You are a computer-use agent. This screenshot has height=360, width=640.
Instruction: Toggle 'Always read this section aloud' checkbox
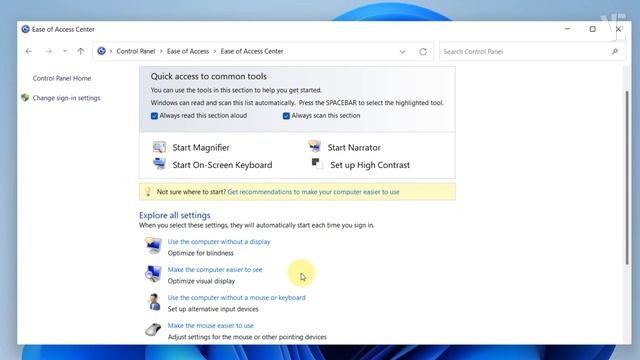tap(154, 116)
